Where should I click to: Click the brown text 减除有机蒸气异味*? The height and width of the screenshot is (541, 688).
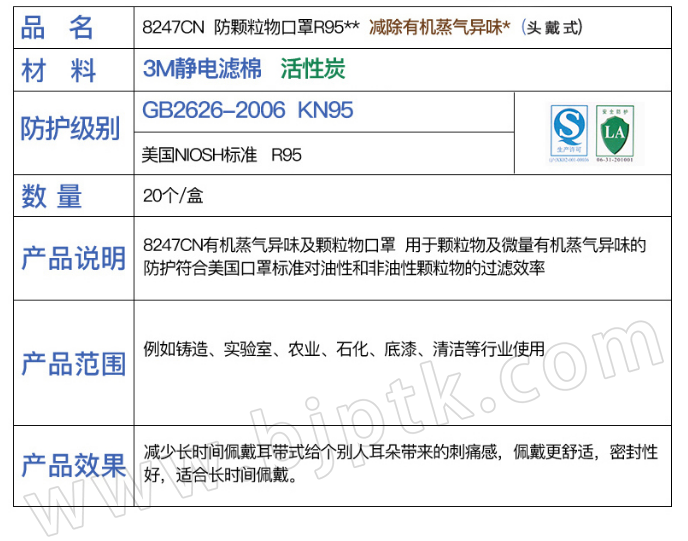tap(439, 27)
